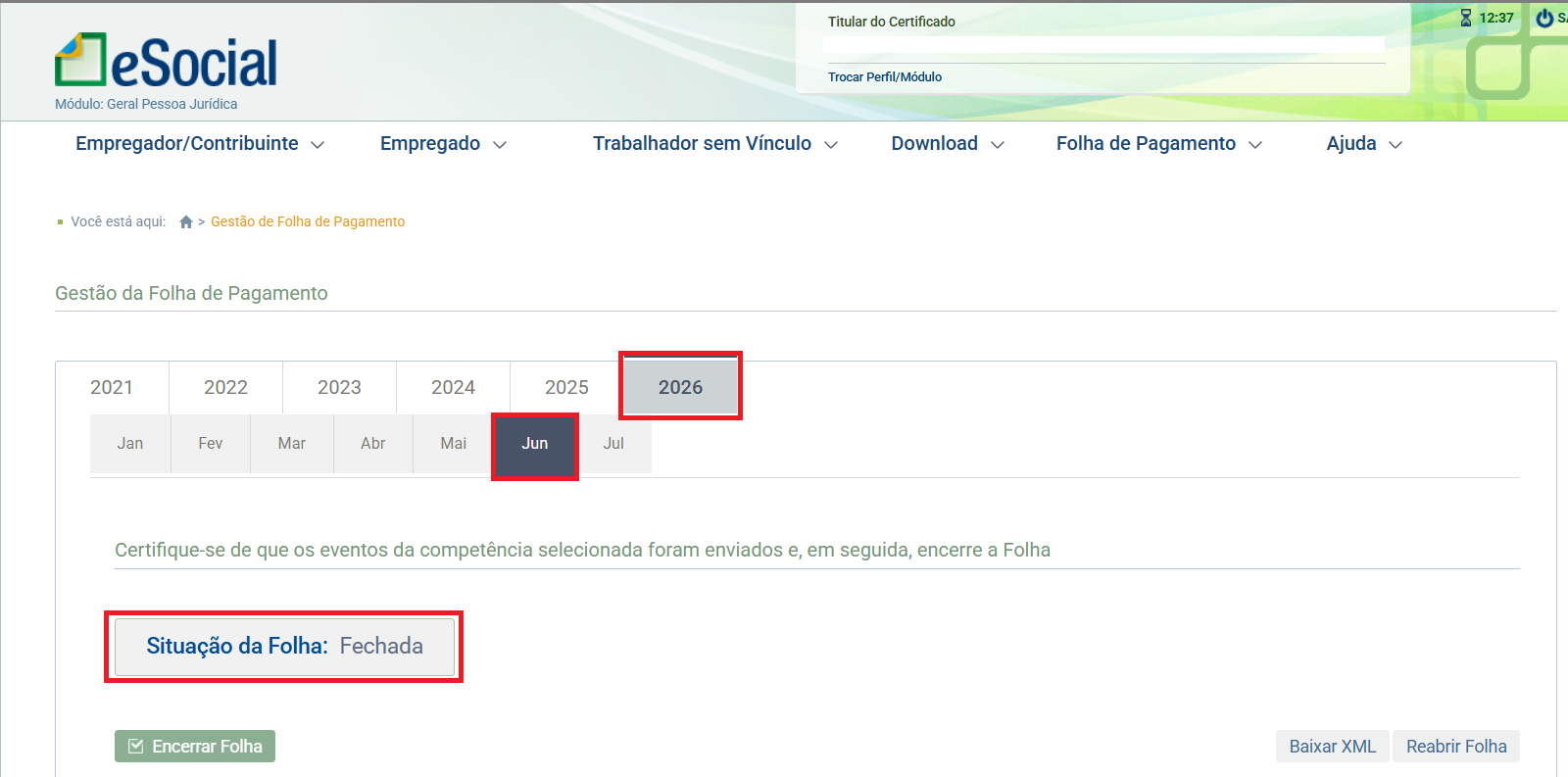
Task: Expand the Ajuda menu chevron
Action: tap(1396, 145)
